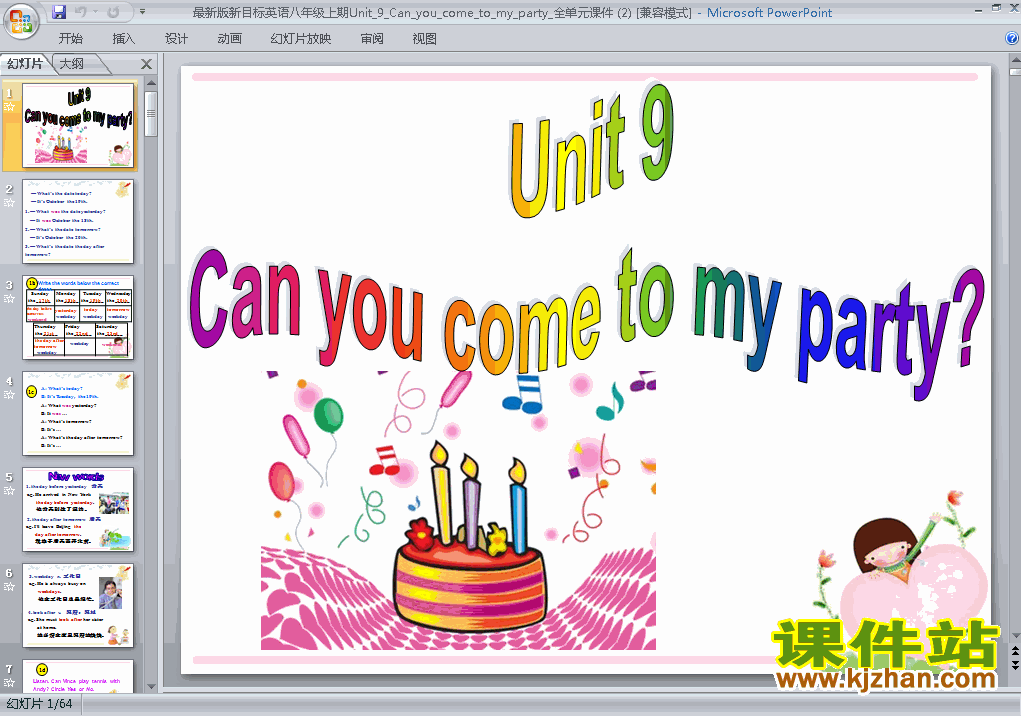Select the birthday cake picture on slide
1021x716 pixels.
458,510
